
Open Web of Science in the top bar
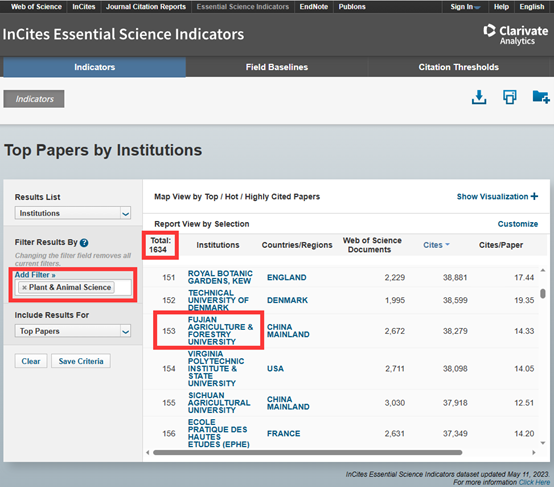coord(36,7)
